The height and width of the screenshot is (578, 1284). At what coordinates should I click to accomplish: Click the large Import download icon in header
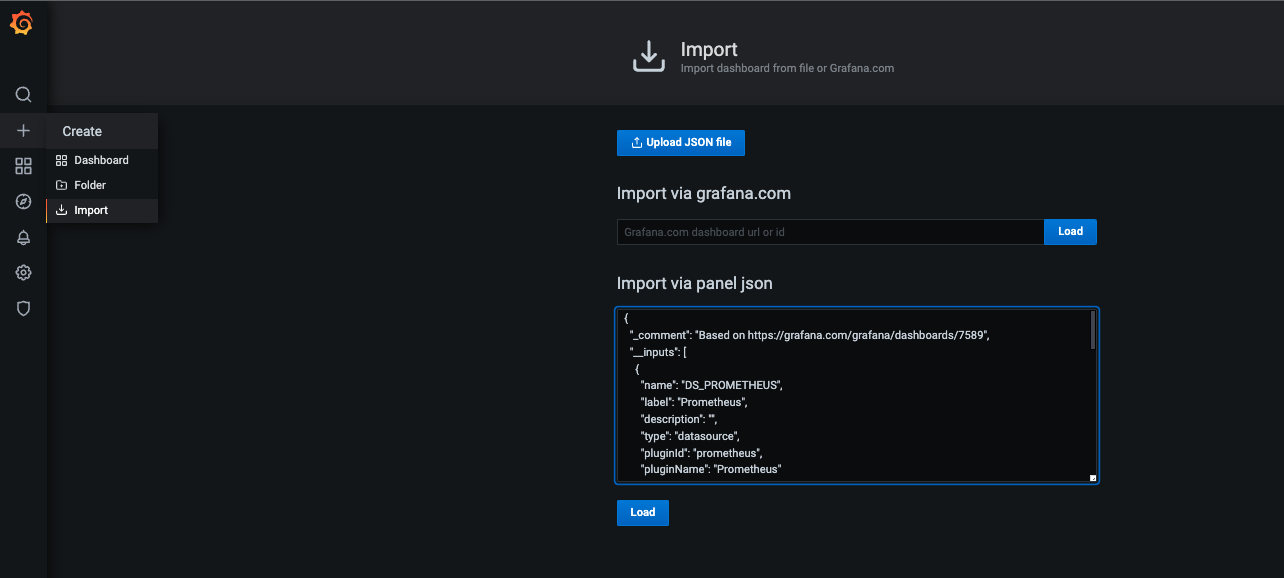[648, 56]
